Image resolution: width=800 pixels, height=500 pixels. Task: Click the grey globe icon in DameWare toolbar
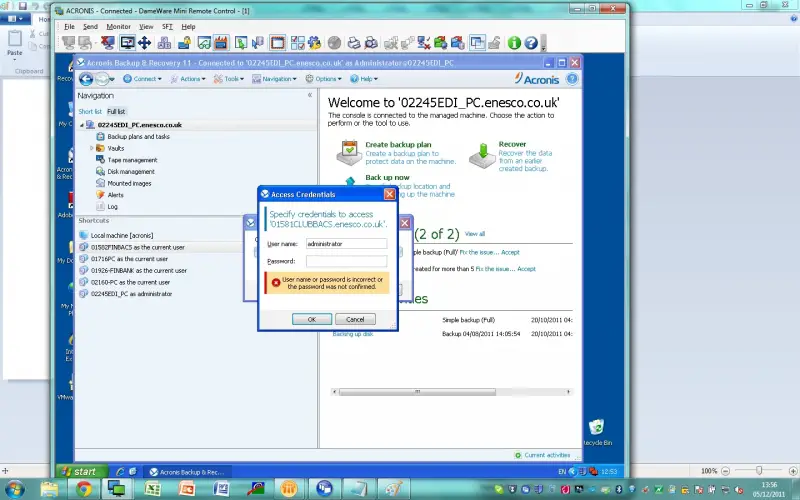tap(334, 43)
